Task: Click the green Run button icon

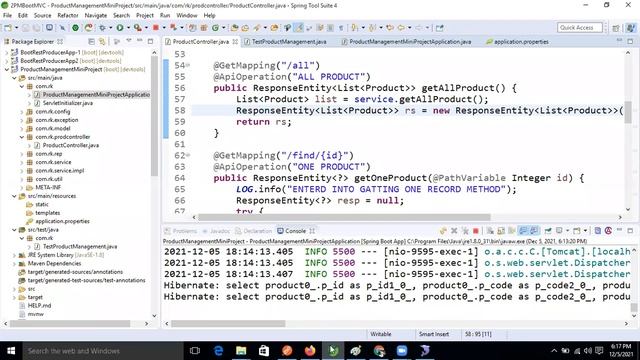Action: [x=120, y=28]
